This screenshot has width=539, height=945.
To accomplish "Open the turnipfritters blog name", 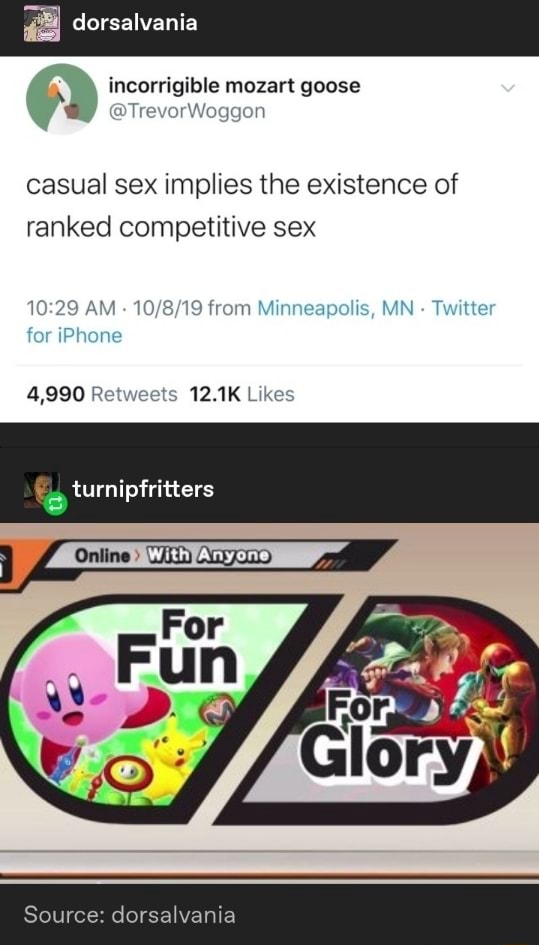I will pyautogui.click(x=143, y=489).
